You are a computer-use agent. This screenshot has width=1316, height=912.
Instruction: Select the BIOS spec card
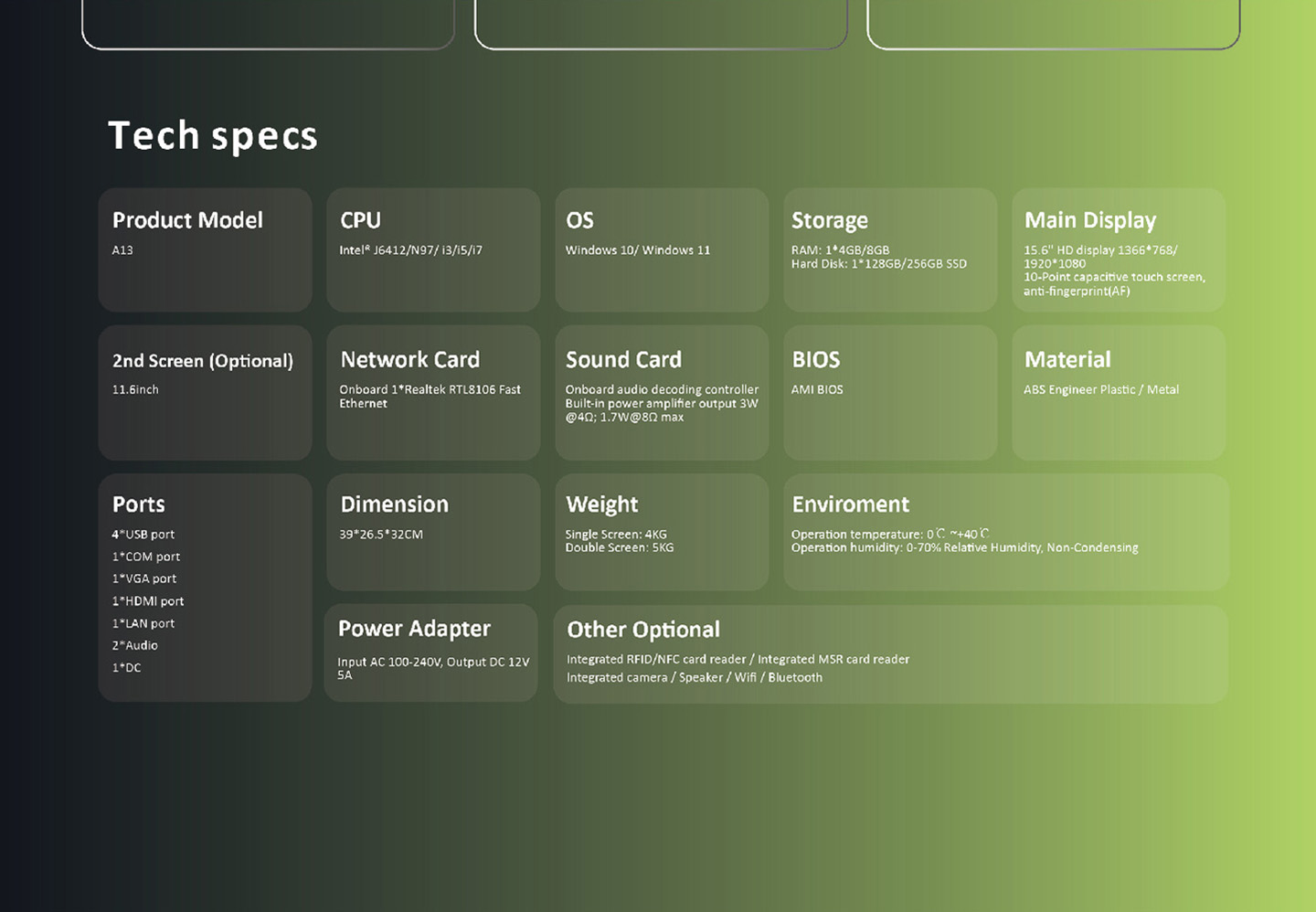[x=890, y=393]
